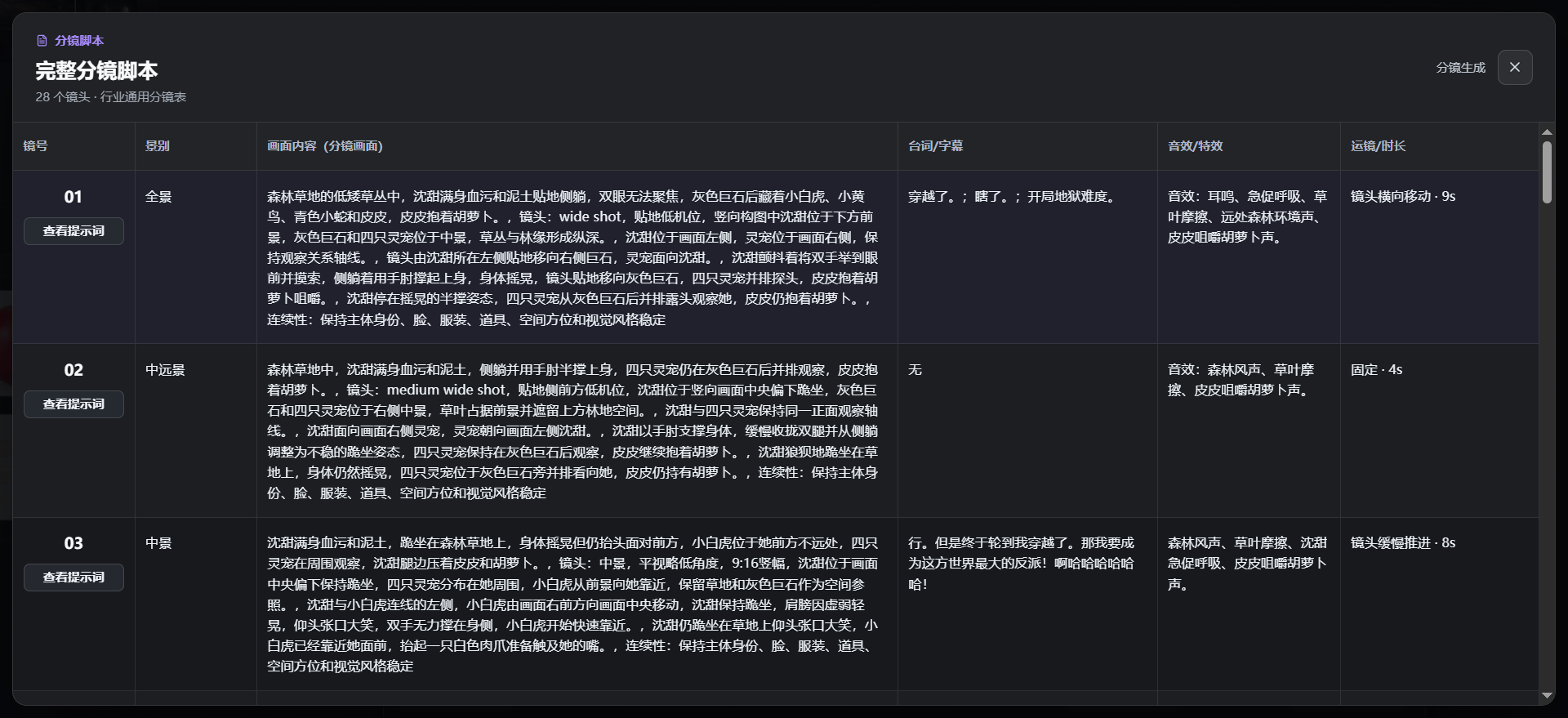The image size is (1568, 718).
Task: Click the 分镜脚本 document icon
Action: (x=42, y=41)
